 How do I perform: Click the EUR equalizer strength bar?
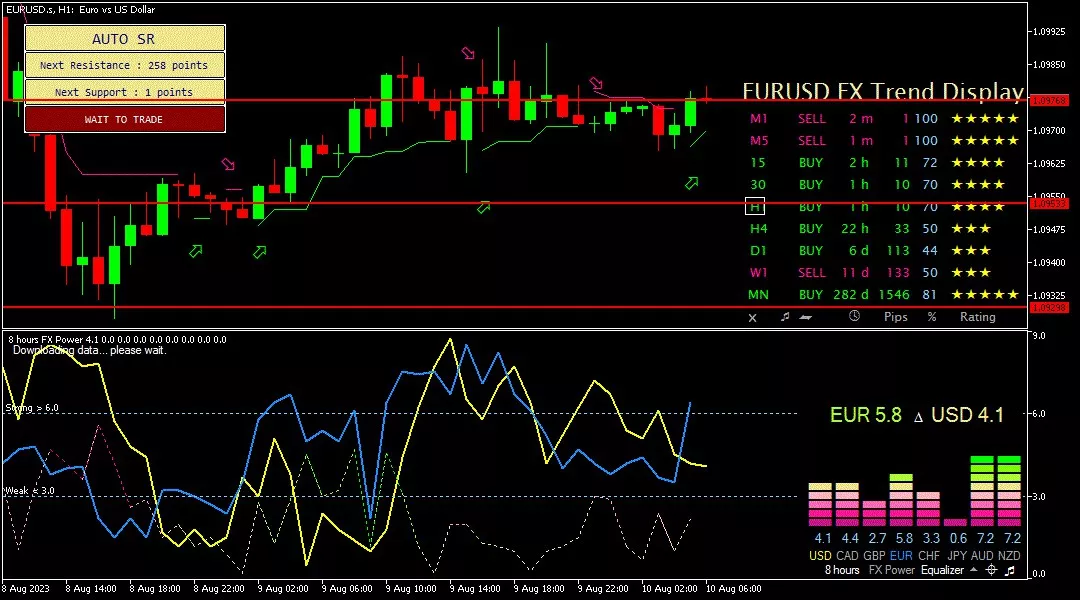click(x=901, y=500)
